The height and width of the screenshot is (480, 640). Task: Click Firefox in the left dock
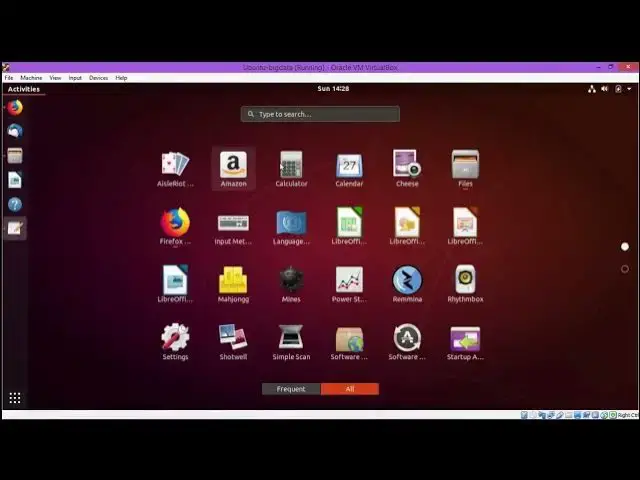tap(15, 108)
